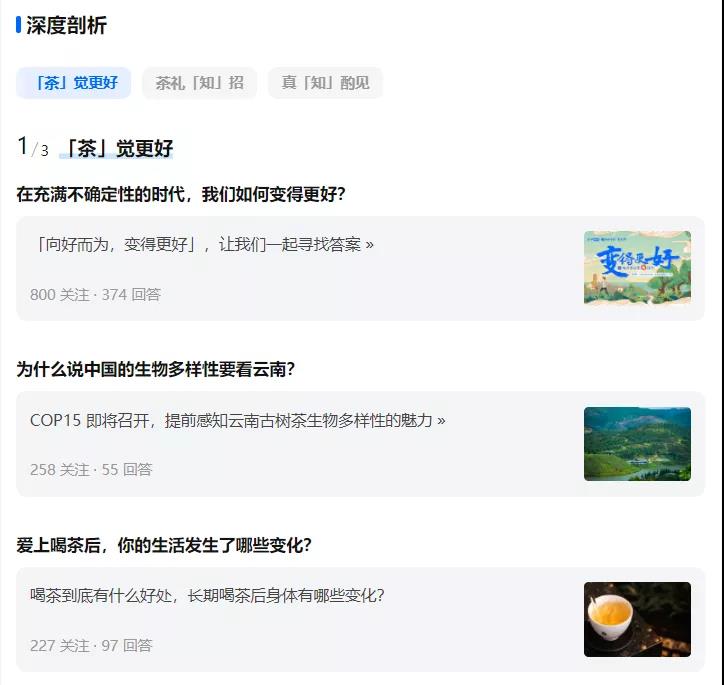Click the 258 关注 follower count
The image size is (724, 685).
(59, 470)
